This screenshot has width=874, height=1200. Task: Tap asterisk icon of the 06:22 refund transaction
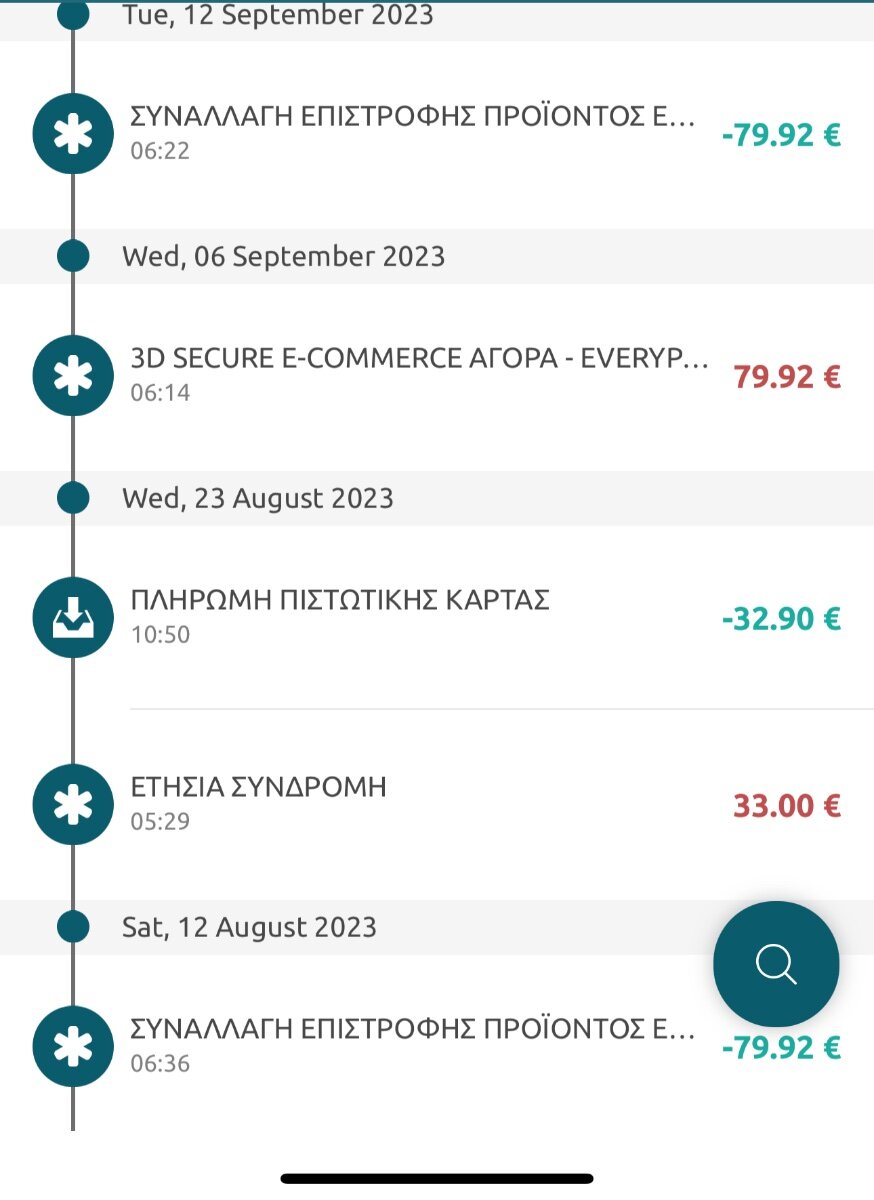tap(73, 135)
